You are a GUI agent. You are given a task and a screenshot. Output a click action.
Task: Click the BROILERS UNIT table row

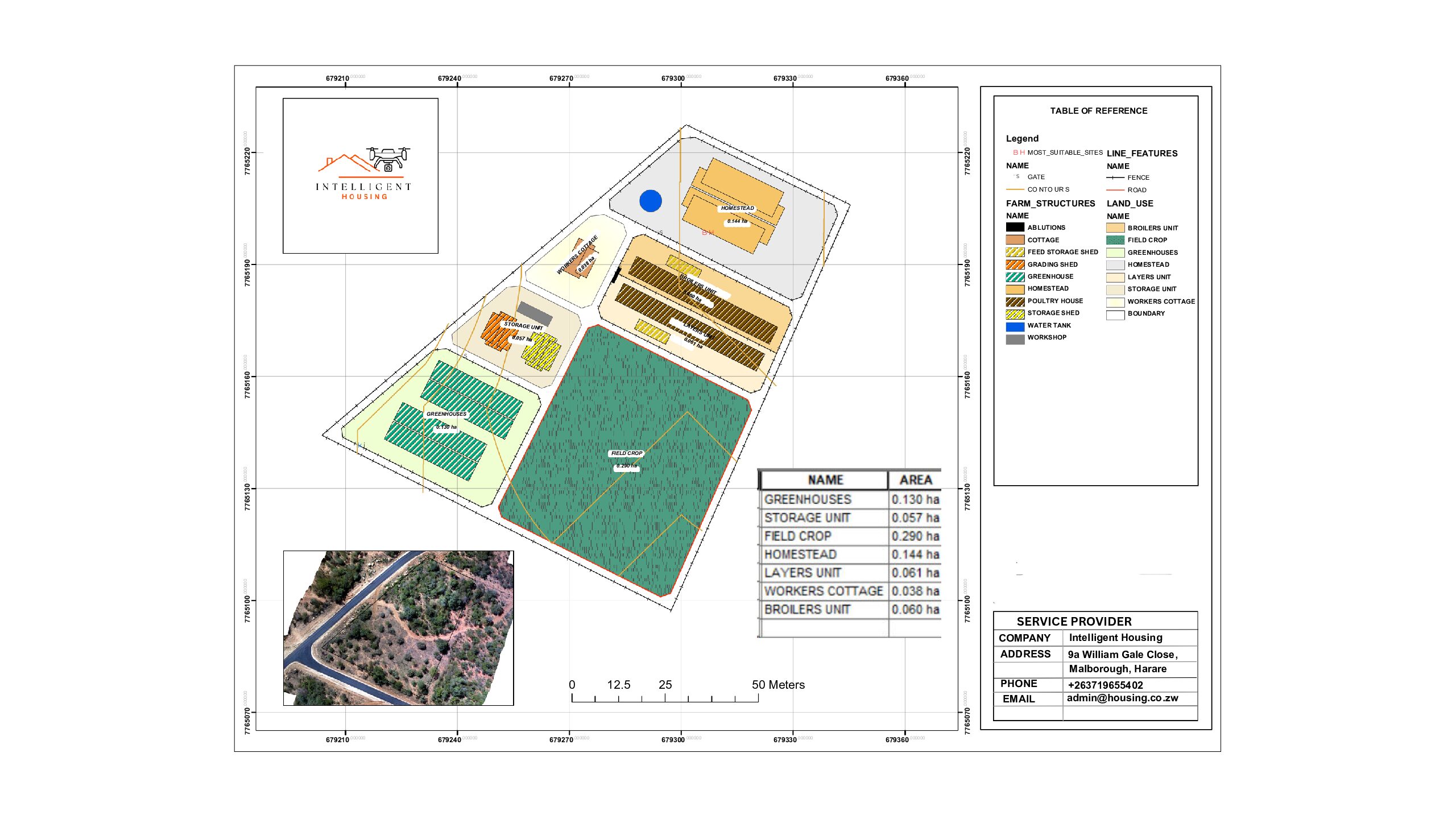850,609
